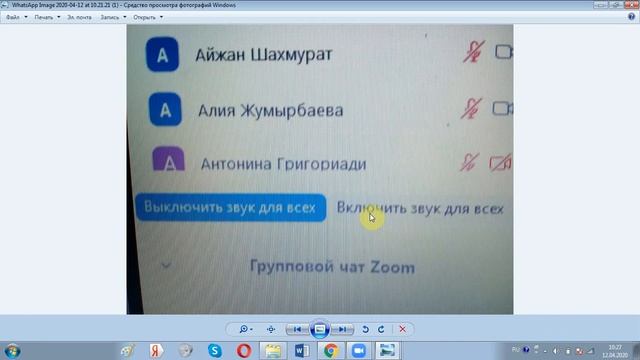Start the slideshow with the center button
Screen dimensions: 640x360
click(320, 329)
